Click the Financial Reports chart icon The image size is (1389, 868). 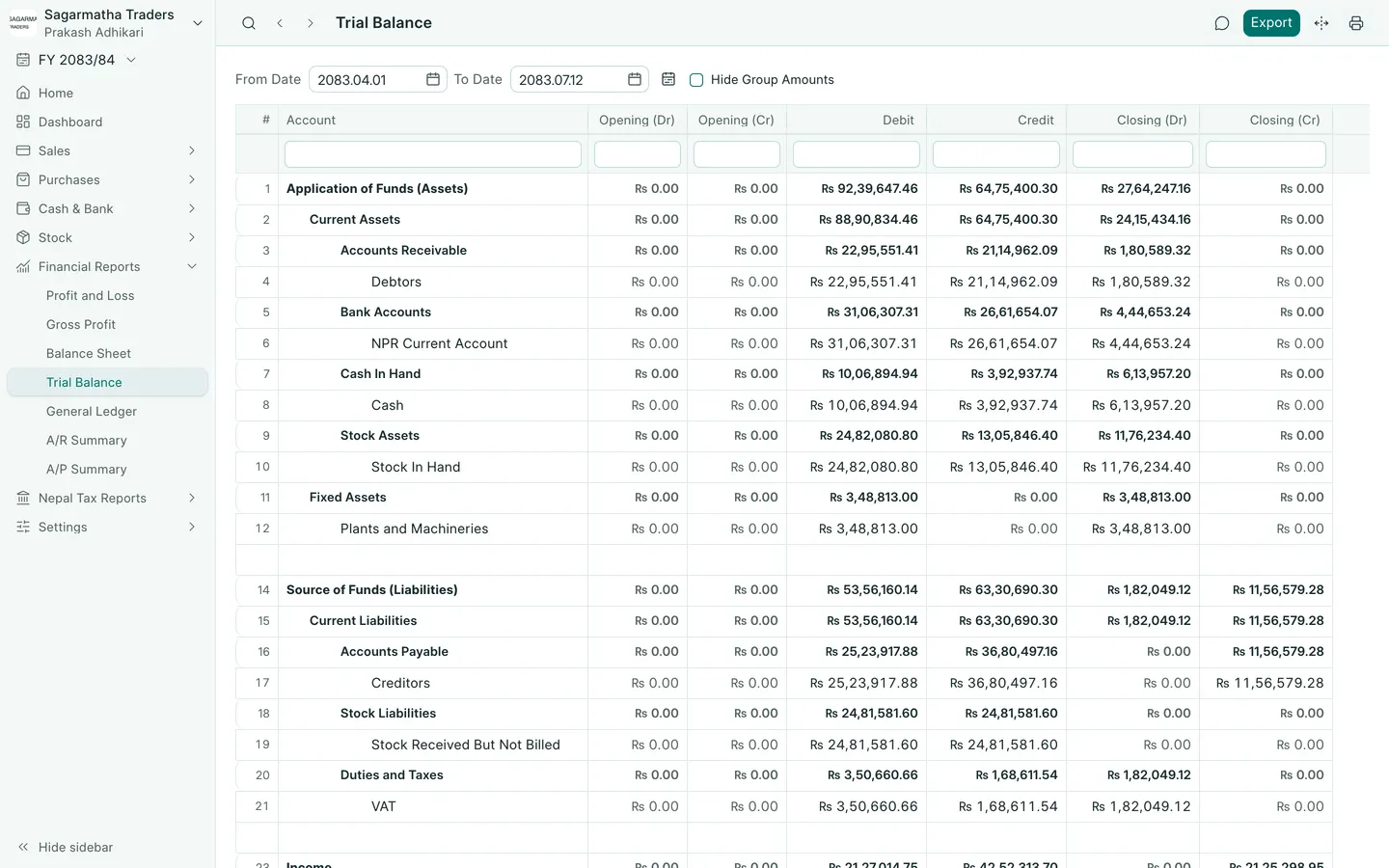tap(23, 266)
